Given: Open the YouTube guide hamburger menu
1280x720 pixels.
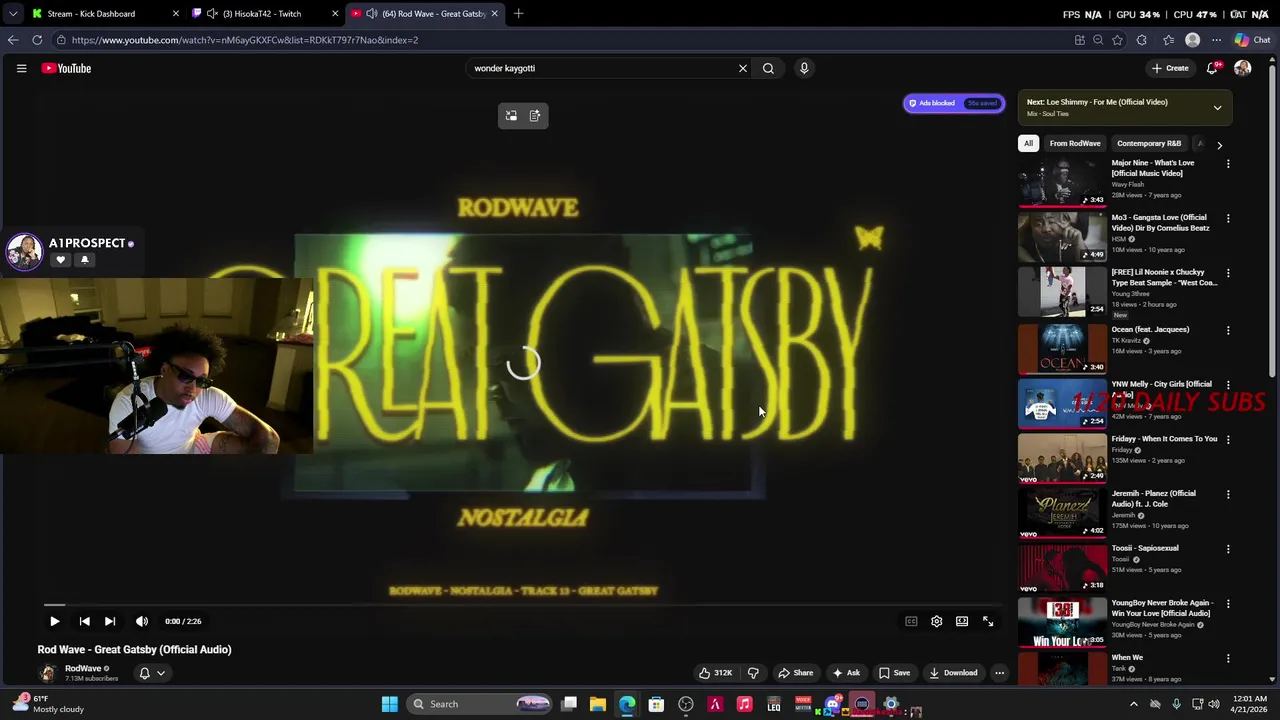Looking at the screenshot, I should coord(21,68).
